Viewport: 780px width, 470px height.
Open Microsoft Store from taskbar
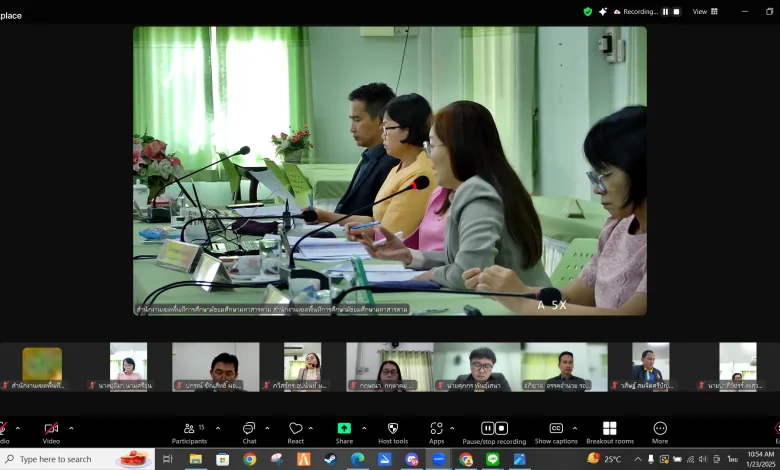click(x=222, y=459)
